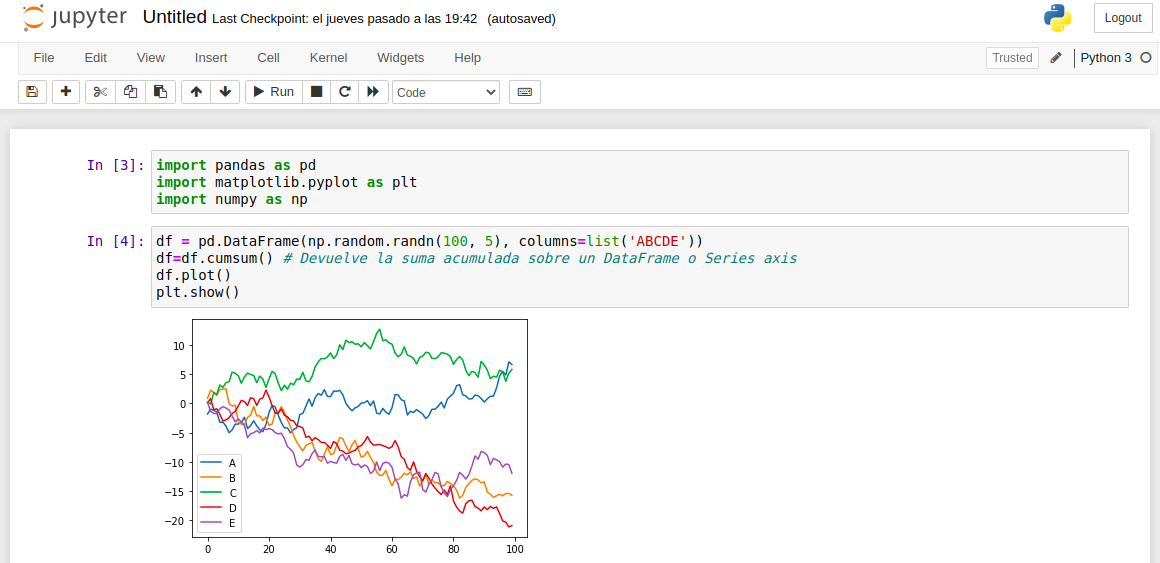Restart the kernel with circular arrow
The width and height of the screenshot is (1160, 563).
pyautogui.click(x=345, y=92)
